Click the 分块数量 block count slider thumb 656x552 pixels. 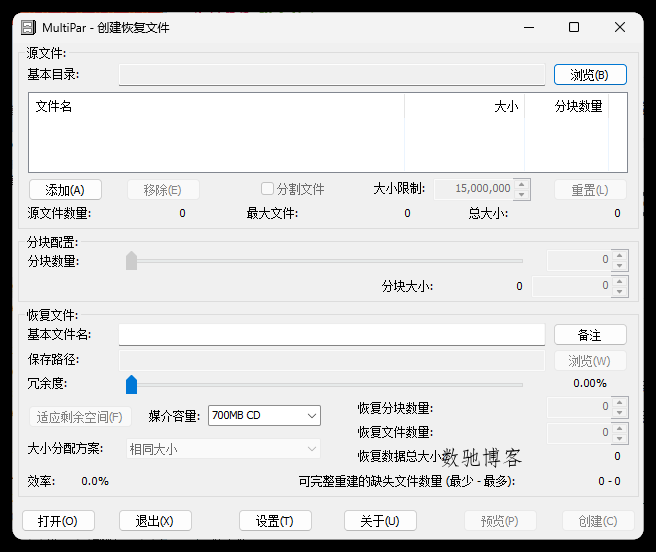coord(131,260)
